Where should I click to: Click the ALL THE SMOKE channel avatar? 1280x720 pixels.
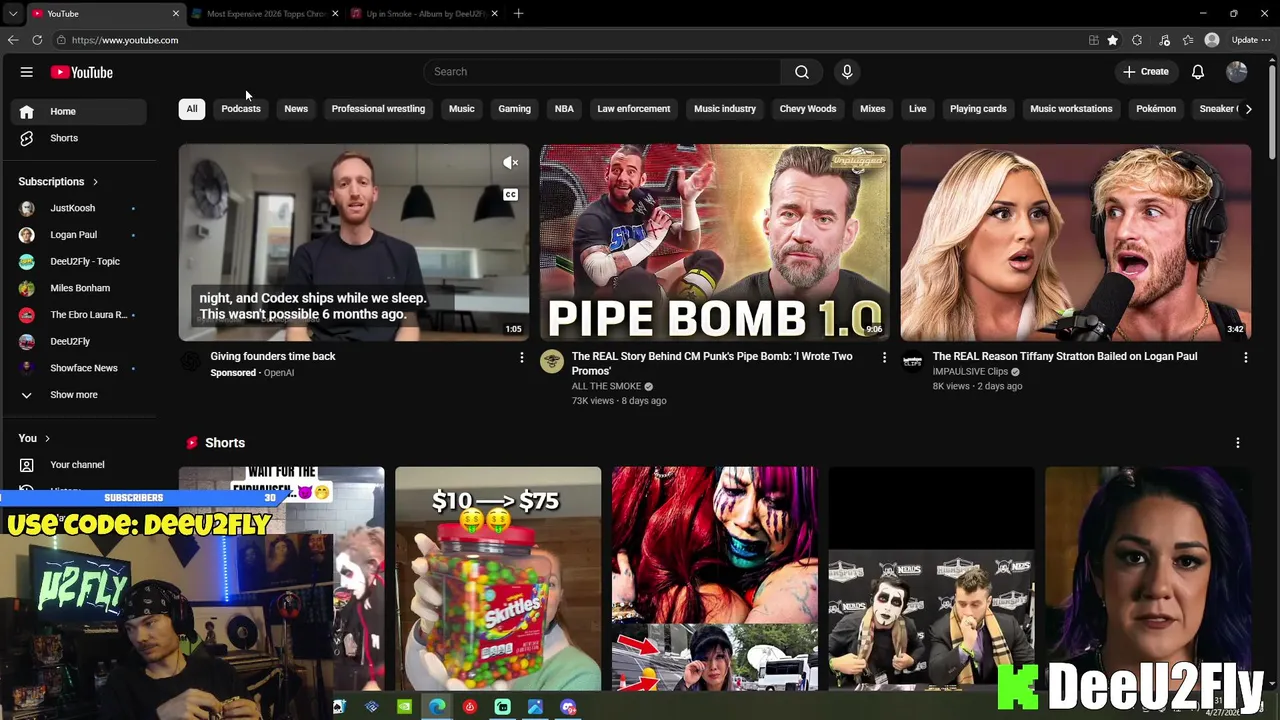(552, 361)
